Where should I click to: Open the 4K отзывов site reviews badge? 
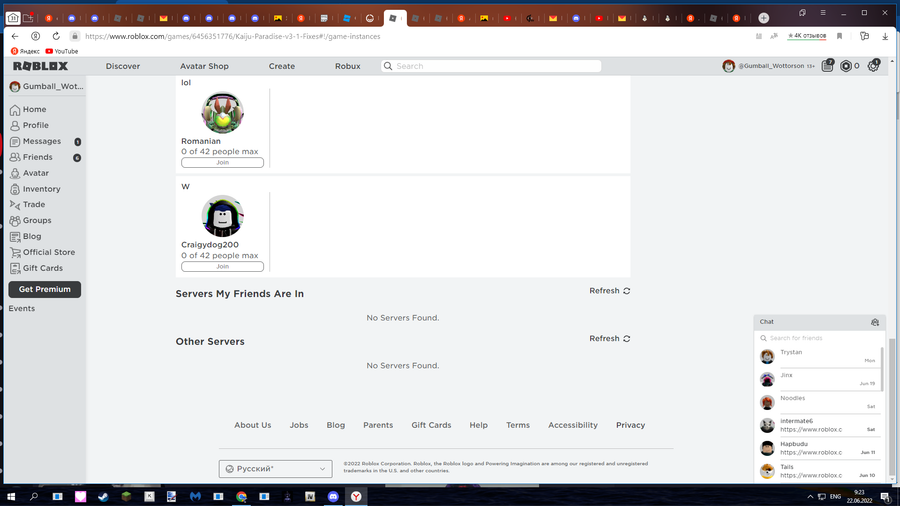(807, 36)
